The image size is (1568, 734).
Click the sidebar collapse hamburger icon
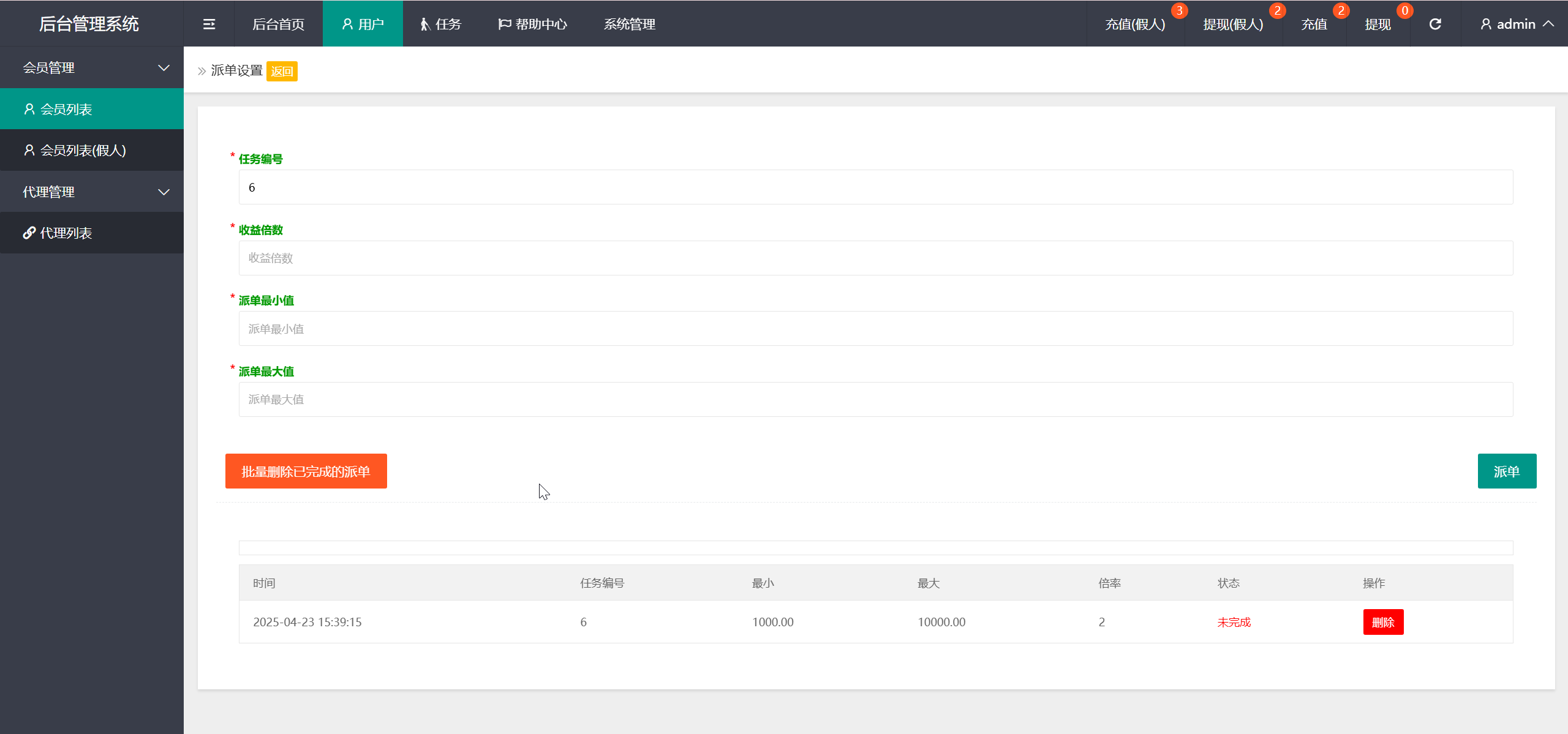(209, 24)
